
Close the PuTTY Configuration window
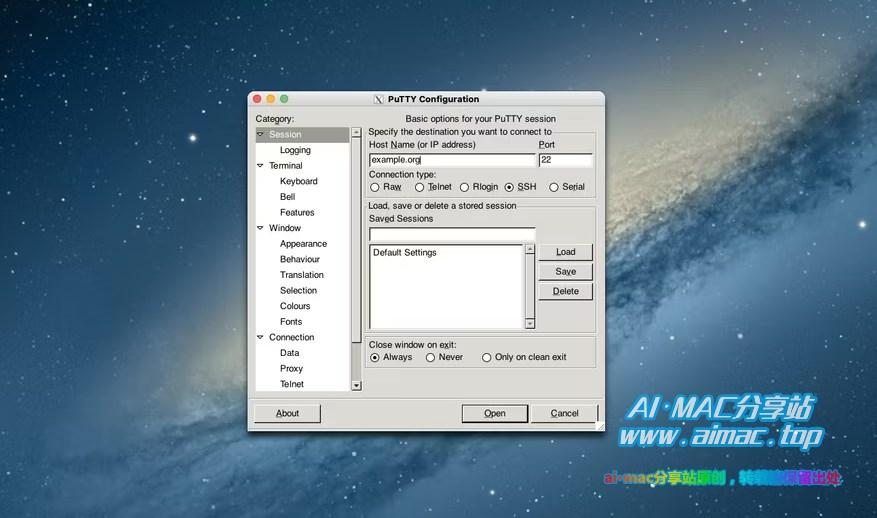(257, 99)
